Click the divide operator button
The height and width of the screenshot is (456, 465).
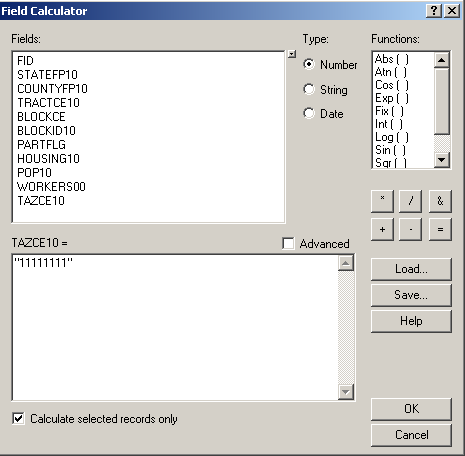coord(411,201)
